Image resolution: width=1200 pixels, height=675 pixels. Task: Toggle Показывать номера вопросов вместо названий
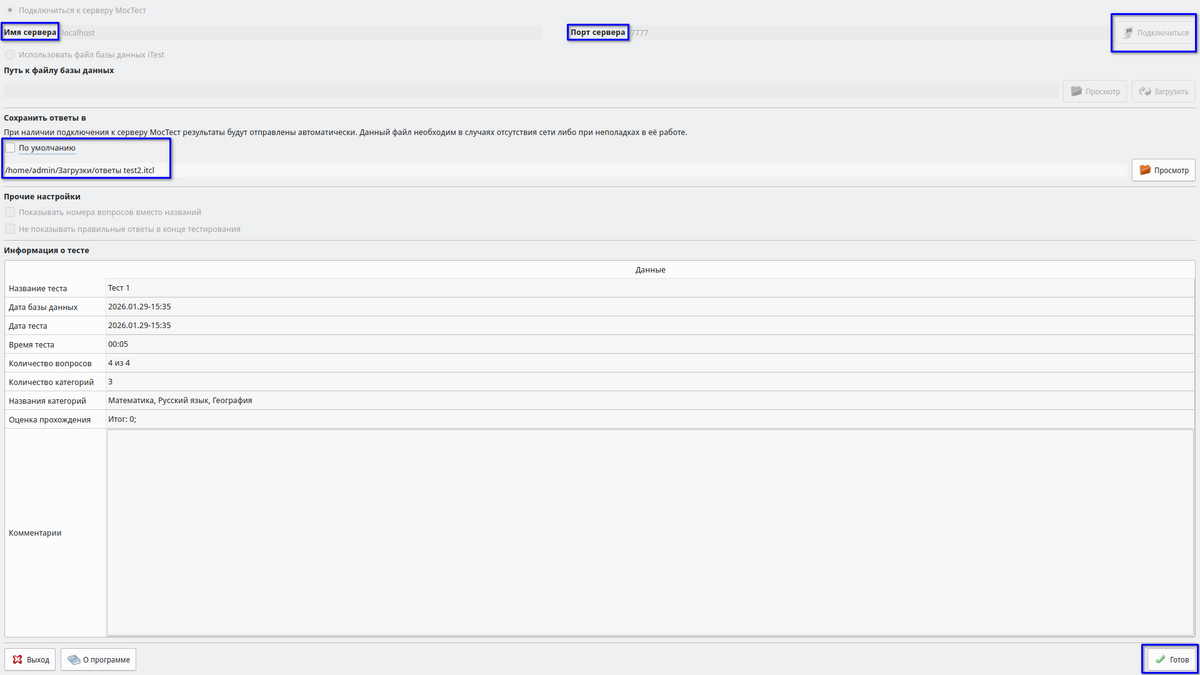click(x=10, y=212)
